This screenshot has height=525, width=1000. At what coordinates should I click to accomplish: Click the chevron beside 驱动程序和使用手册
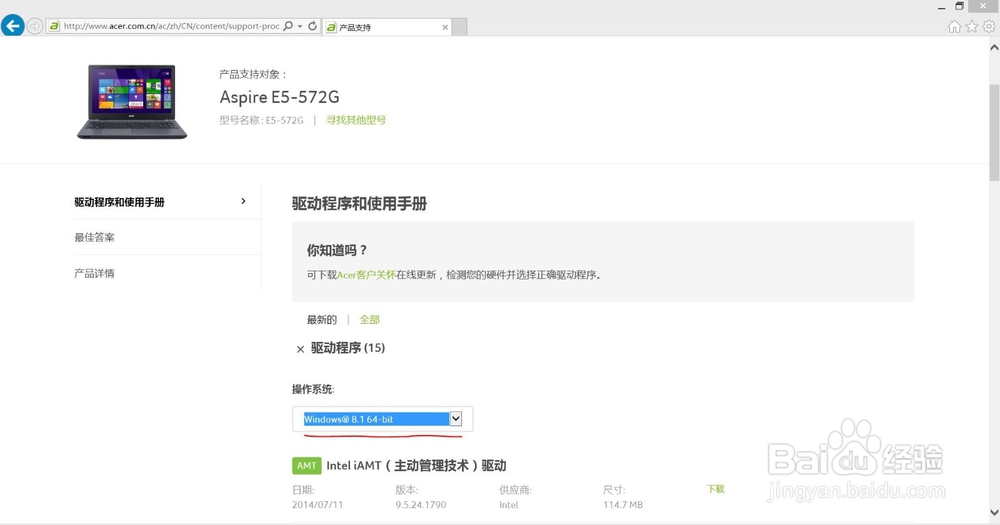pos(243,201)
